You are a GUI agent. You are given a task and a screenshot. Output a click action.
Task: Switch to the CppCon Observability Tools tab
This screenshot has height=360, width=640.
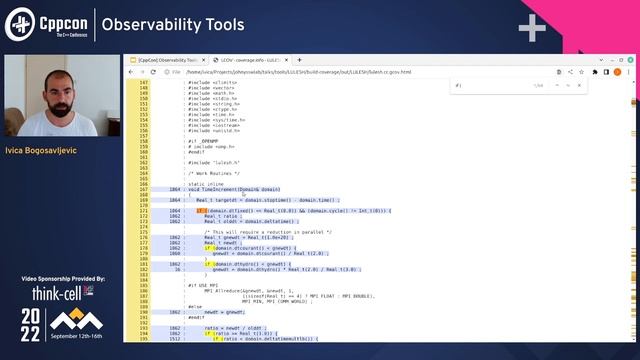[167, 60]
